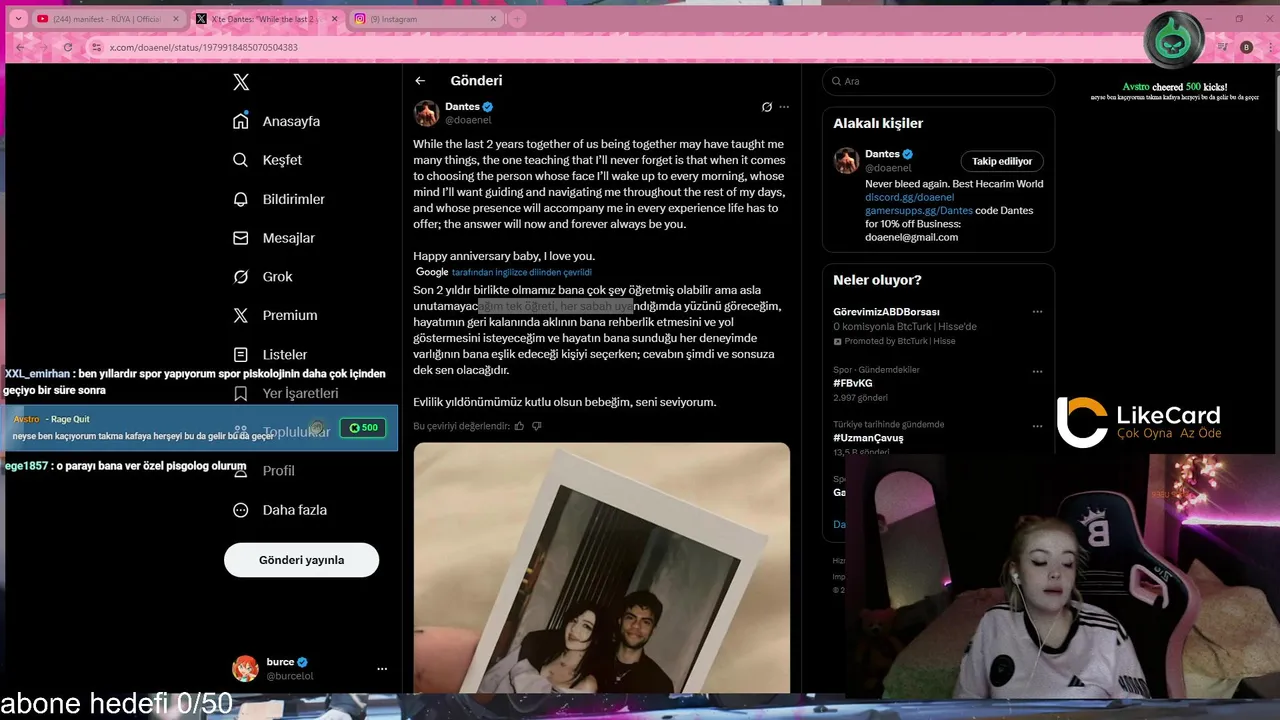Image resolution: width=1280 pixels, height=720 pixels.
Task: Open Daha fazla circle icon
Action: (240, 510)
